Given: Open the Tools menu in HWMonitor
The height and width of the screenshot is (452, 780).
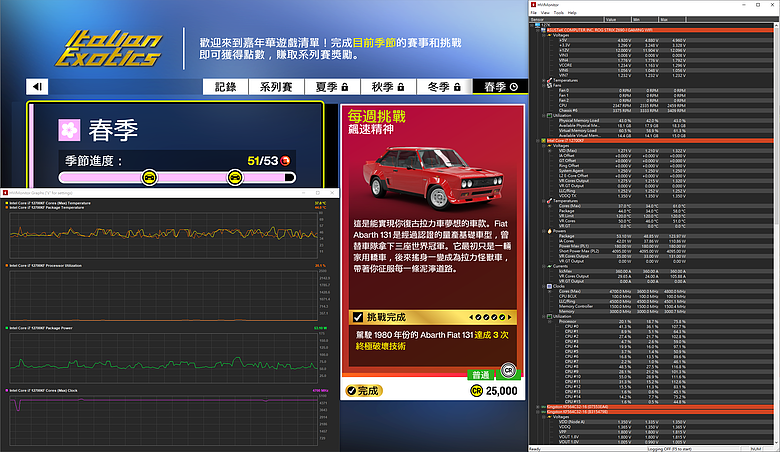Looking at the screenshot, I should pyautogui.click(x=559, y=12).
